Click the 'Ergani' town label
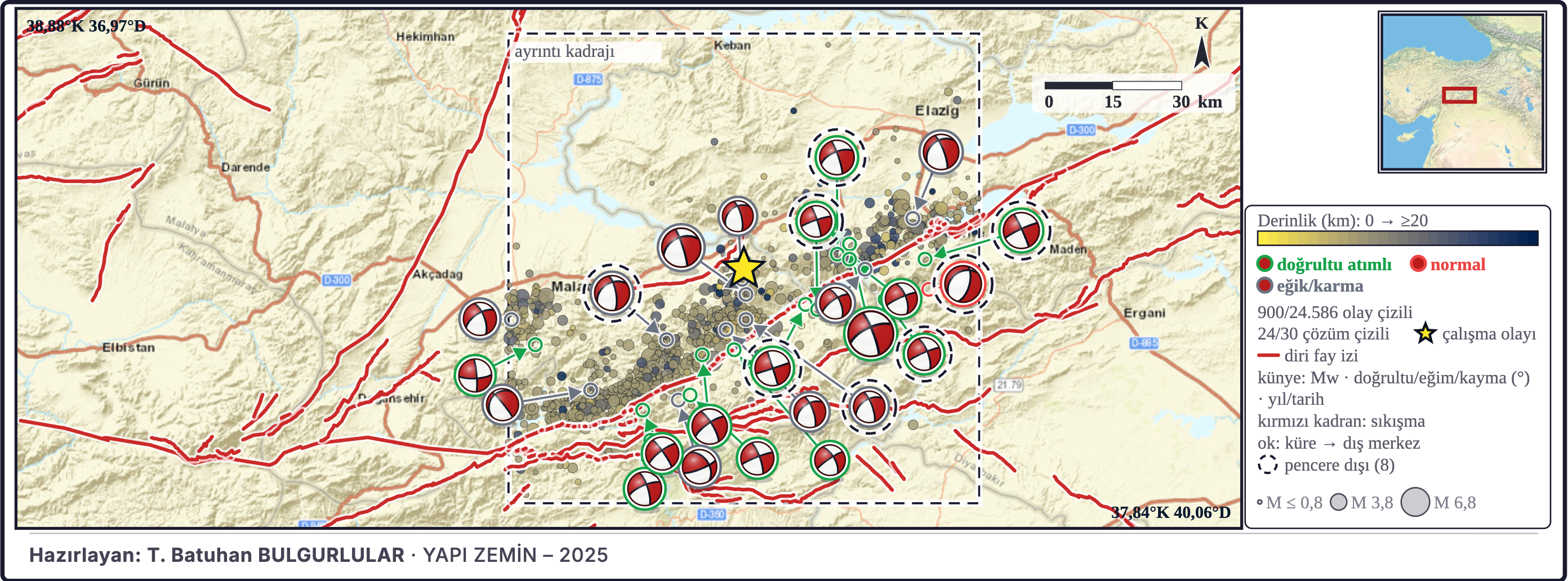The image size is (1568, 581). pyautogui.click(x=1144, y=312)
